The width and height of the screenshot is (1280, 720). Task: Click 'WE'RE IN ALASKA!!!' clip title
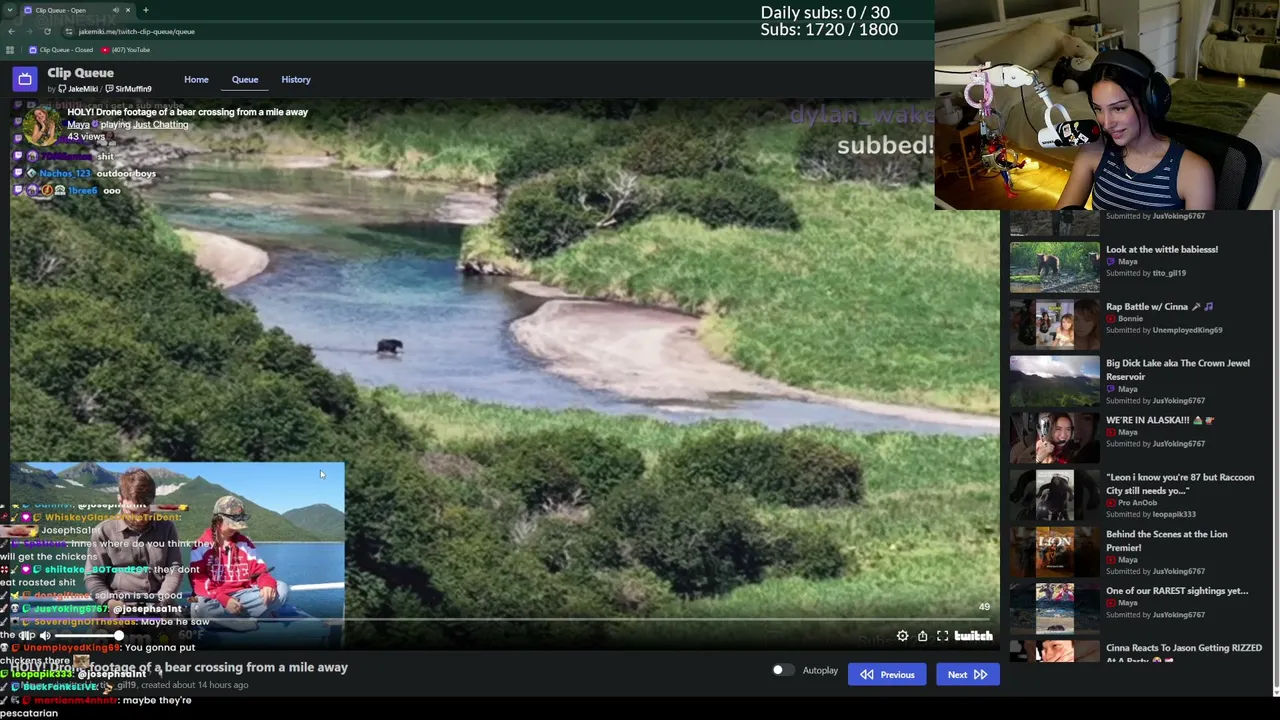1160,420
